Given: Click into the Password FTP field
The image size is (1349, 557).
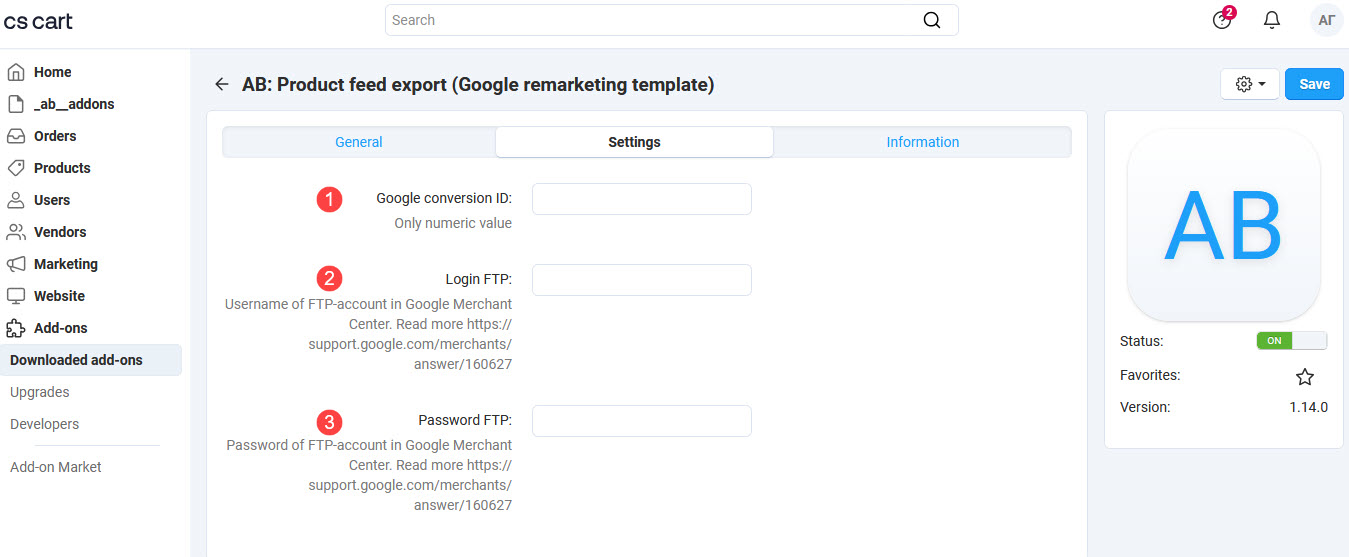Looking at the screenshot, I should coord(641,421).
